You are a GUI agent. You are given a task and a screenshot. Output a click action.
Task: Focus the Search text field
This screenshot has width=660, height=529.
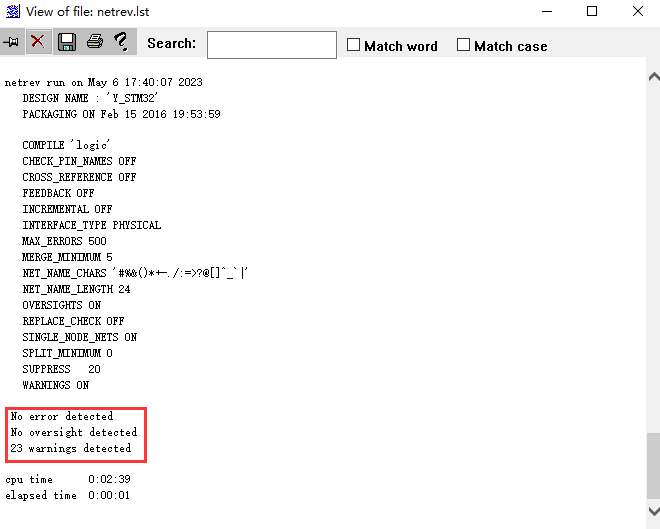click(x=271, y=45)
